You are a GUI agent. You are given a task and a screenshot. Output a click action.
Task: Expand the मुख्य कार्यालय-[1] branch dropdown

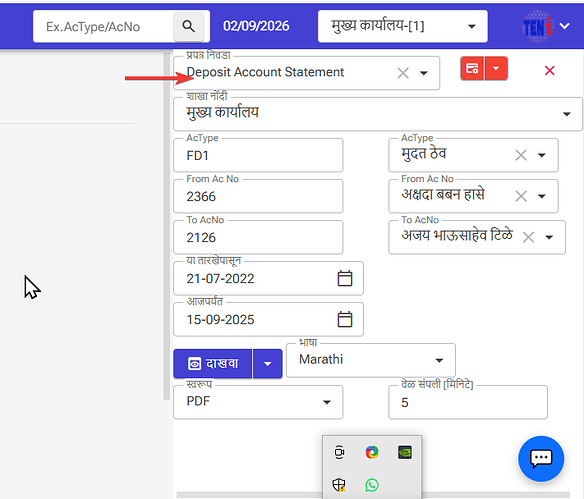[x=472, y=26]
